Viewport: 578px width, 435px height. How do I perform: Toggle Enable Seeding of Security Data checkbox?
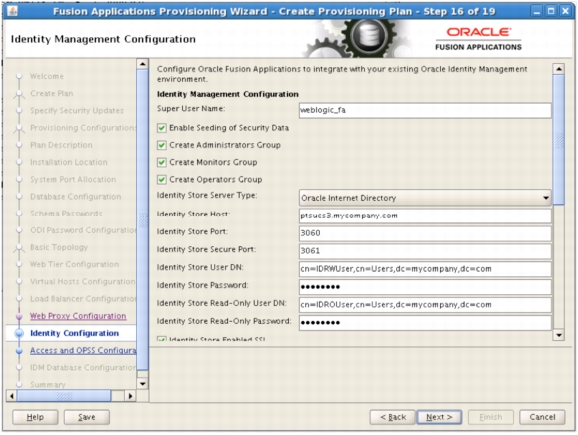[x=161, y=128]
